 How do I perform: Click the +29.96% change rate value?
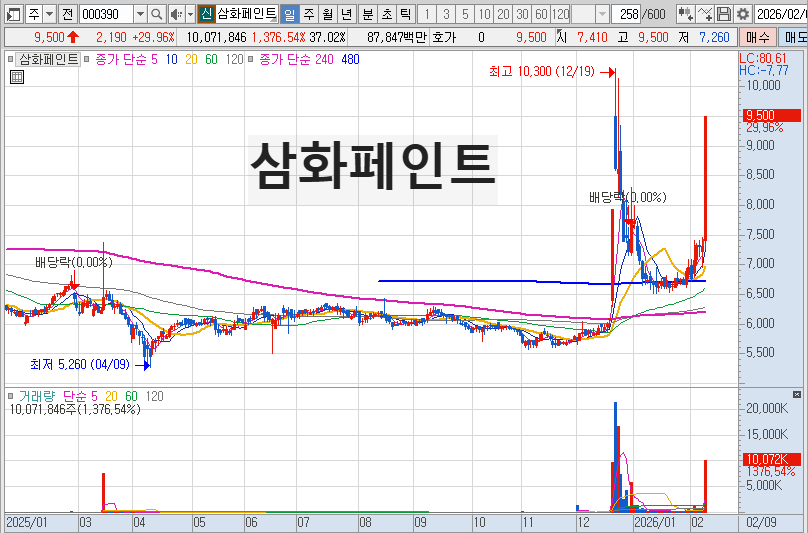153,37
